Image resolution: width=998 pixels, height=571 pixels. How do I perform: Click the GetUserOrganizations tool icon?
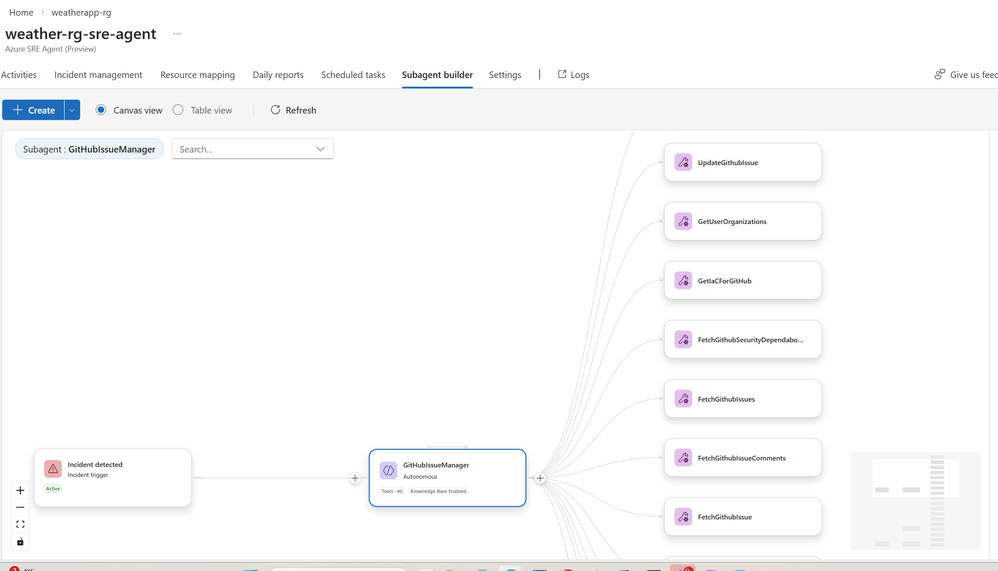683,222
